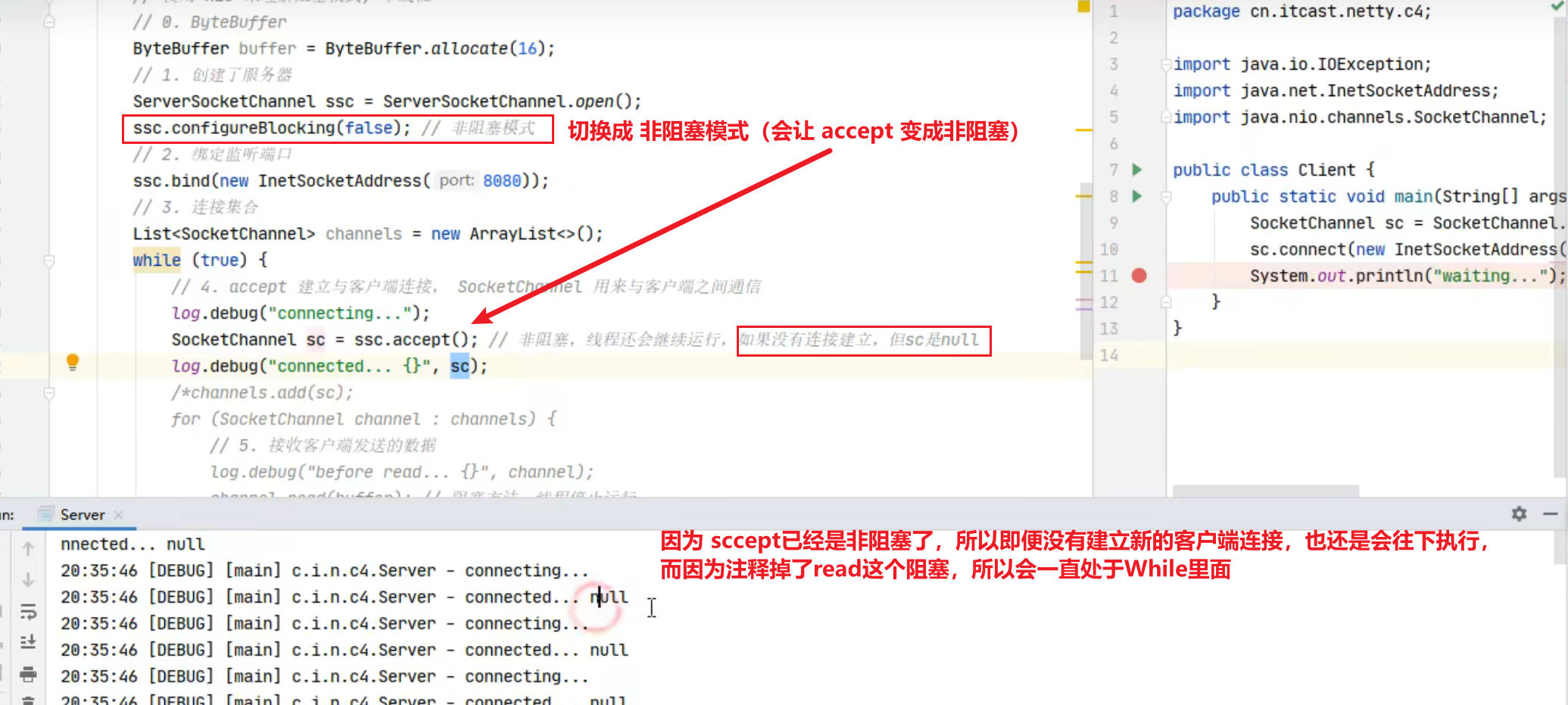Toggle scroll to end of console
The height and width of the screenshot is (705, 1568).
pyautogui.click(x=28, y=641)
